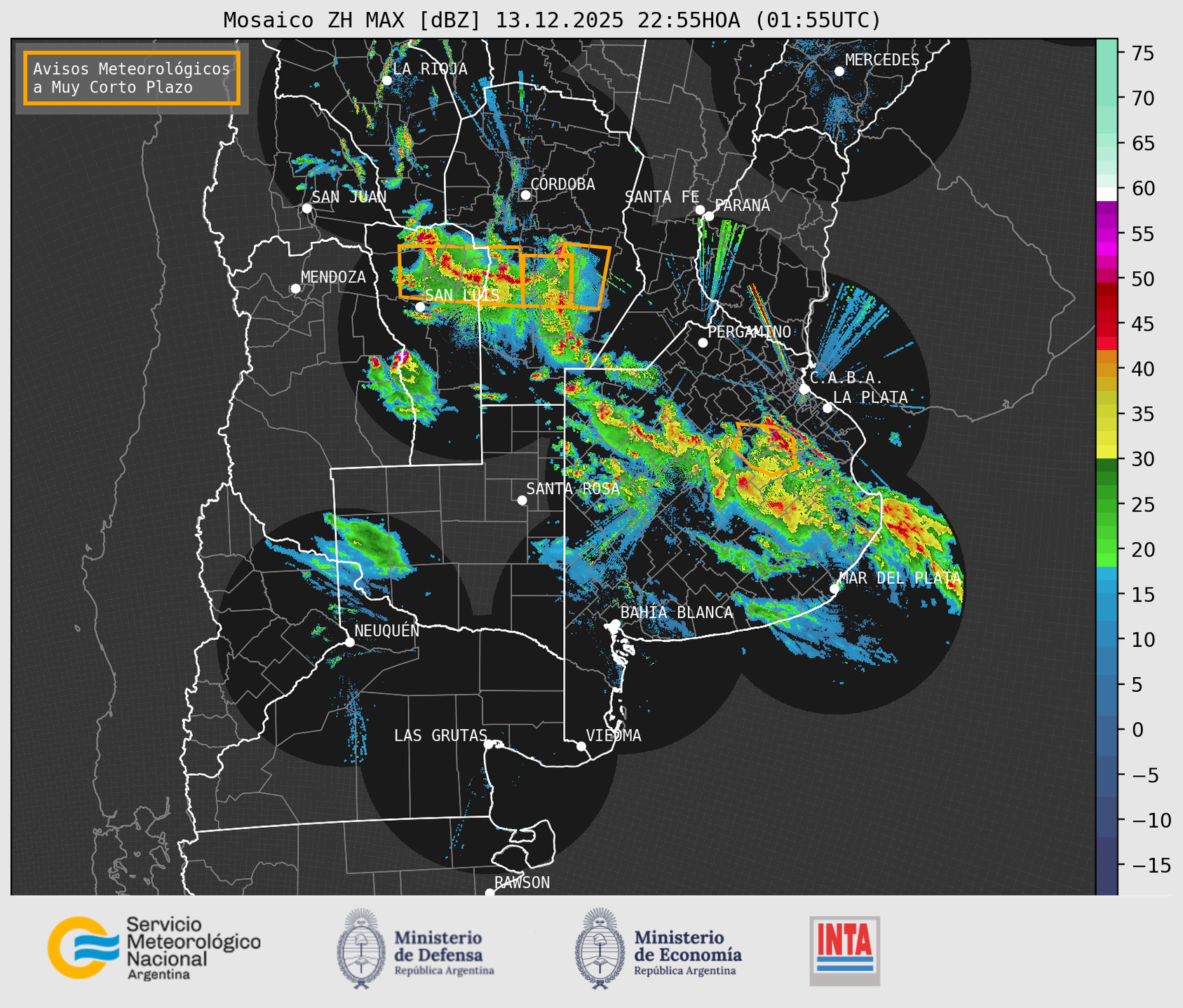Click the Santa Rosa city marker dot
1183x1008 pixels.
click(x=522, y=500)
